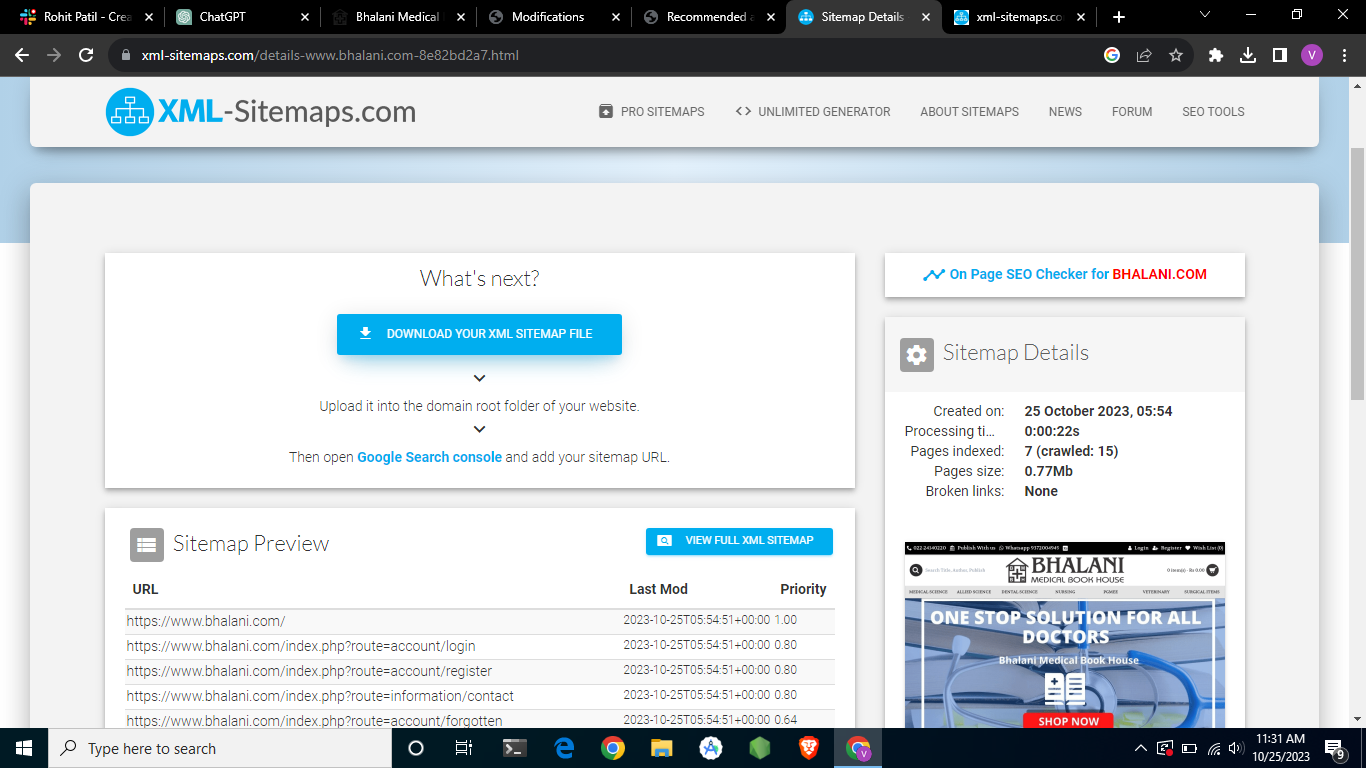Open notification center icon

(x=1335, y=748)
